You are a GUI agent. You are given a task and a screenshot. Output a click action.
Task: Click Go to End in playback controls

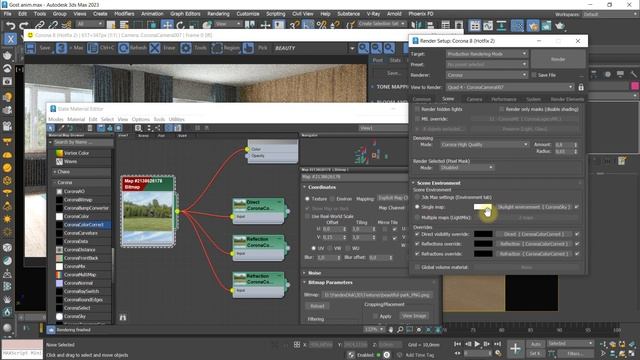pyautogui.click(x=497, y=344)
